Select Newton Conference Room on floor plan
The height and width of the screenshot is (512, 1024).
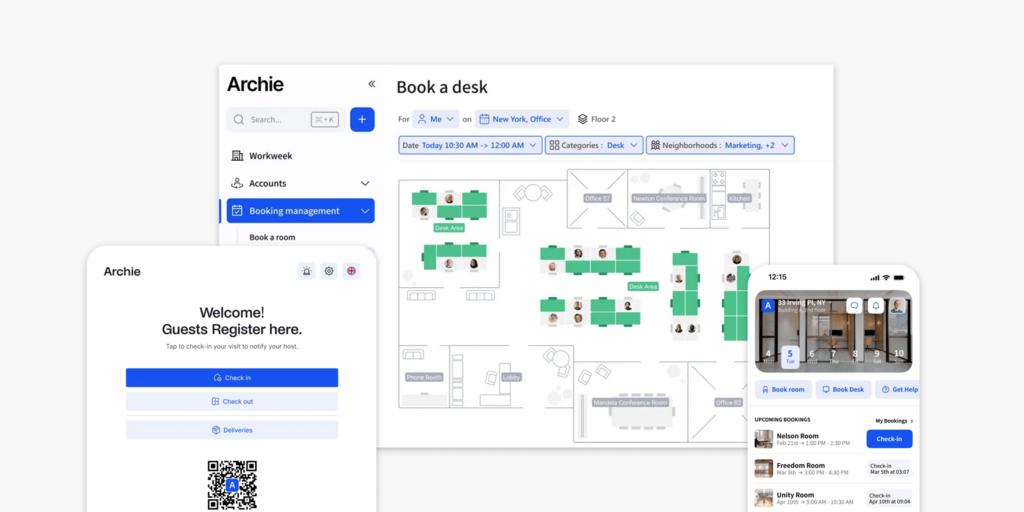669,198
